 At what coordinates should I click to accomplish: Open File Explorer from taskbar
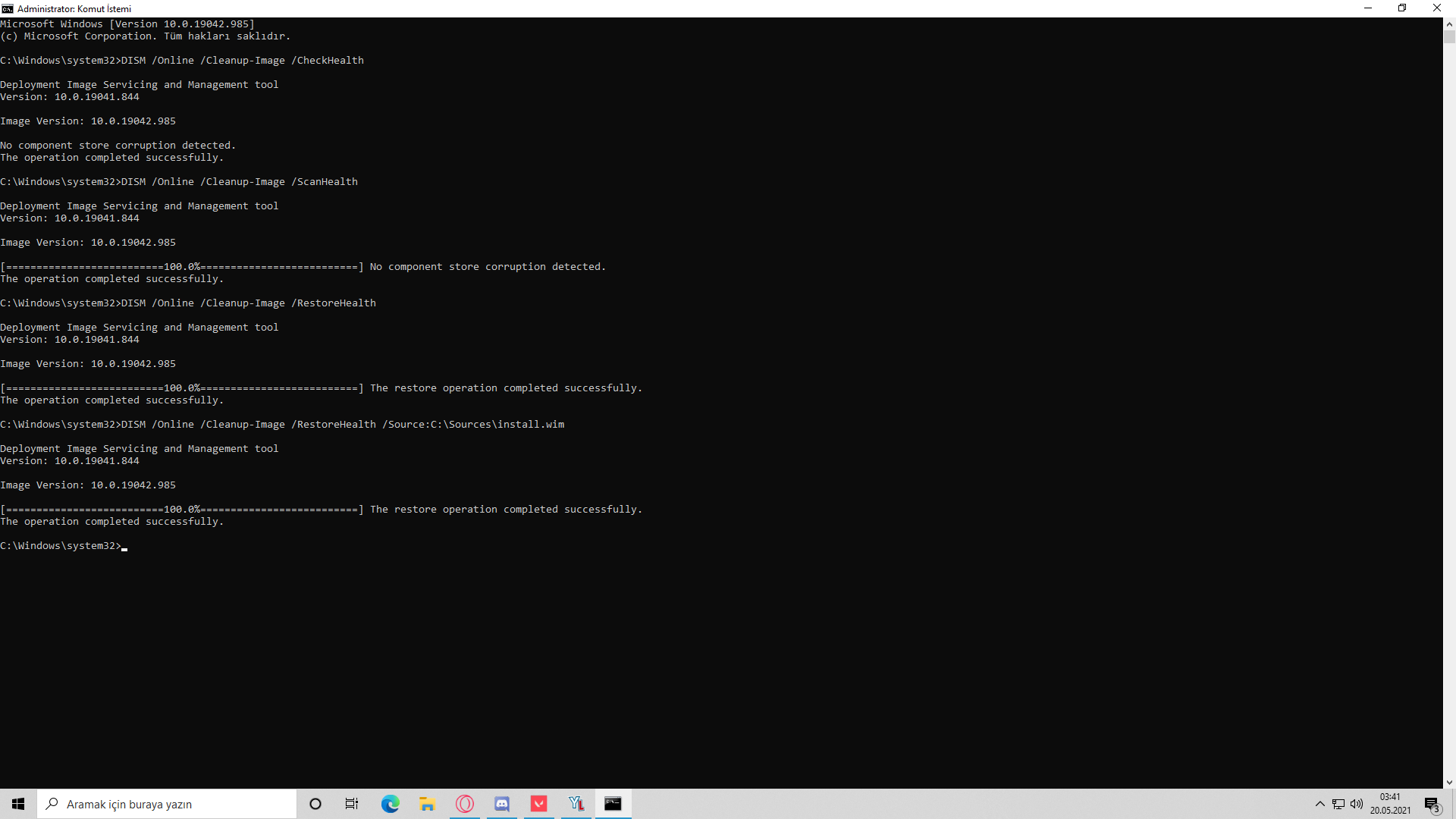coord(427,804)
